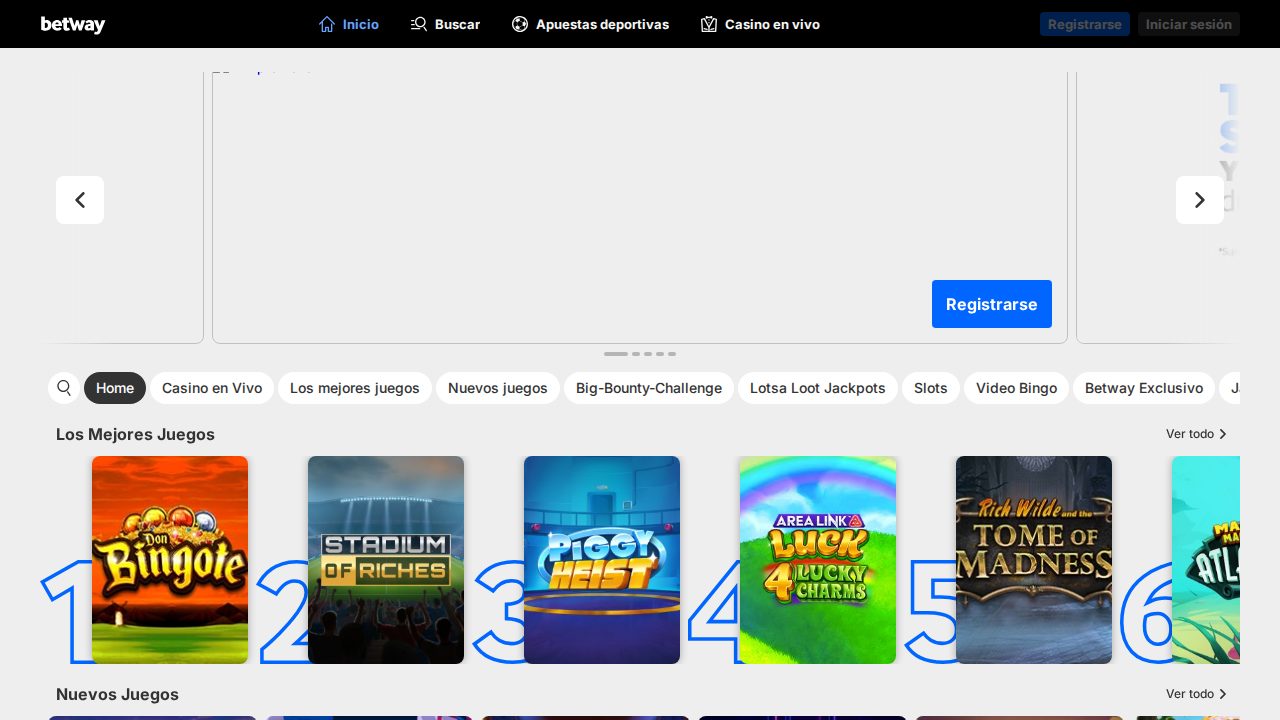Click the Registrarse button in header
The image size is (1280, 720).
click(1085, 24)
